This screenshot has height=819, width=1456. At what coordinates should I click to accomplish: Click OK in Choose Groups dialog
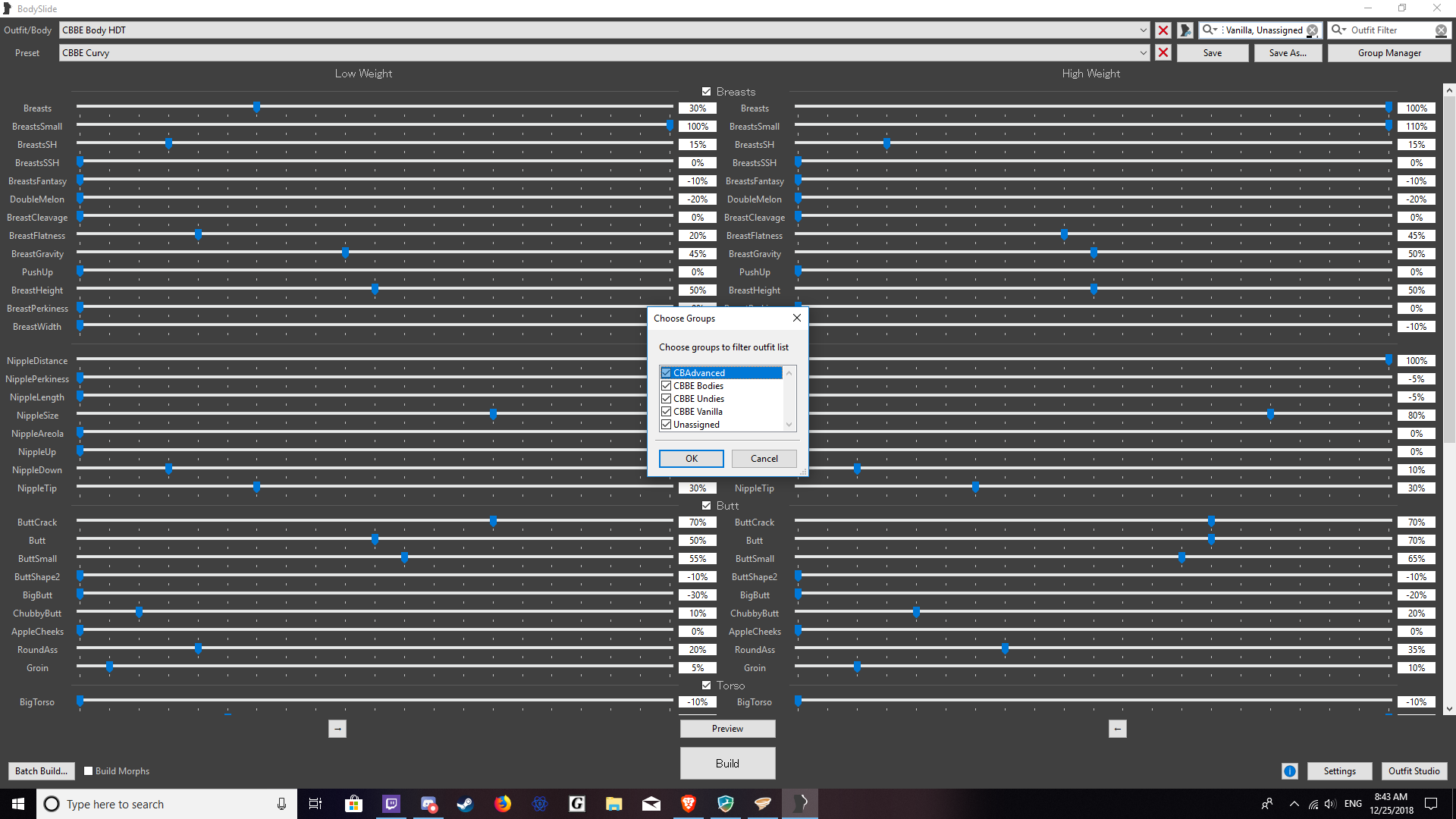pyautogui.click(x=691, y=459)
